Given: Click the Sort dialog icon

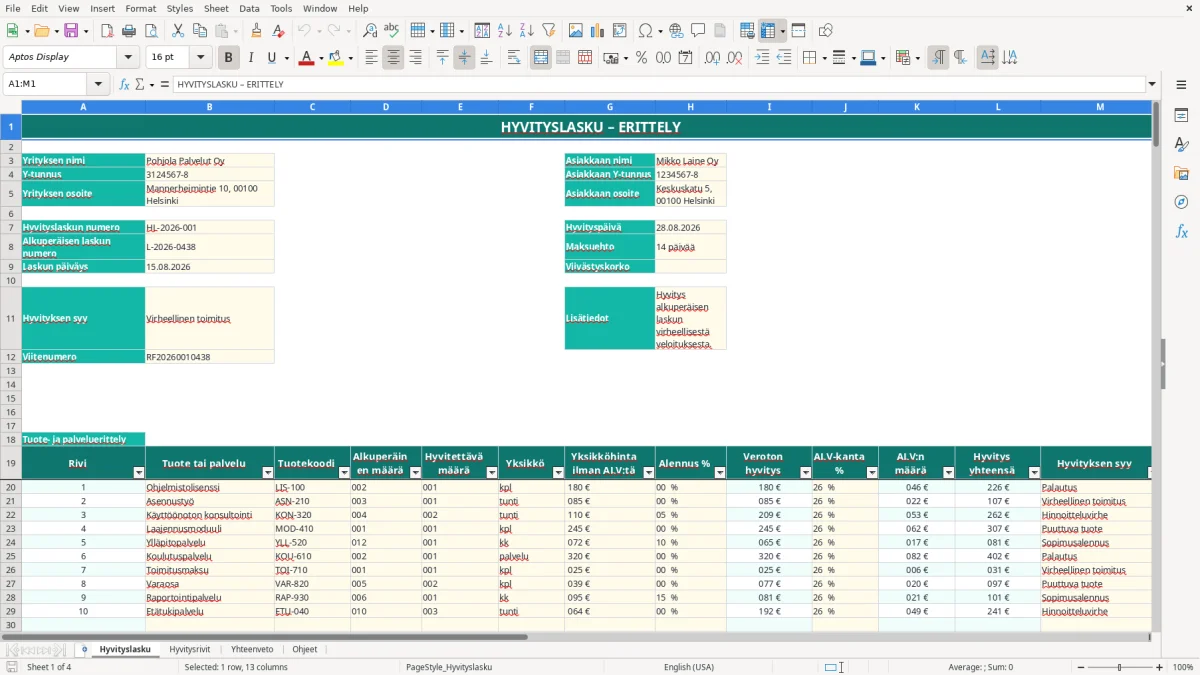Looking at the screenshot, I should point(482,31).
